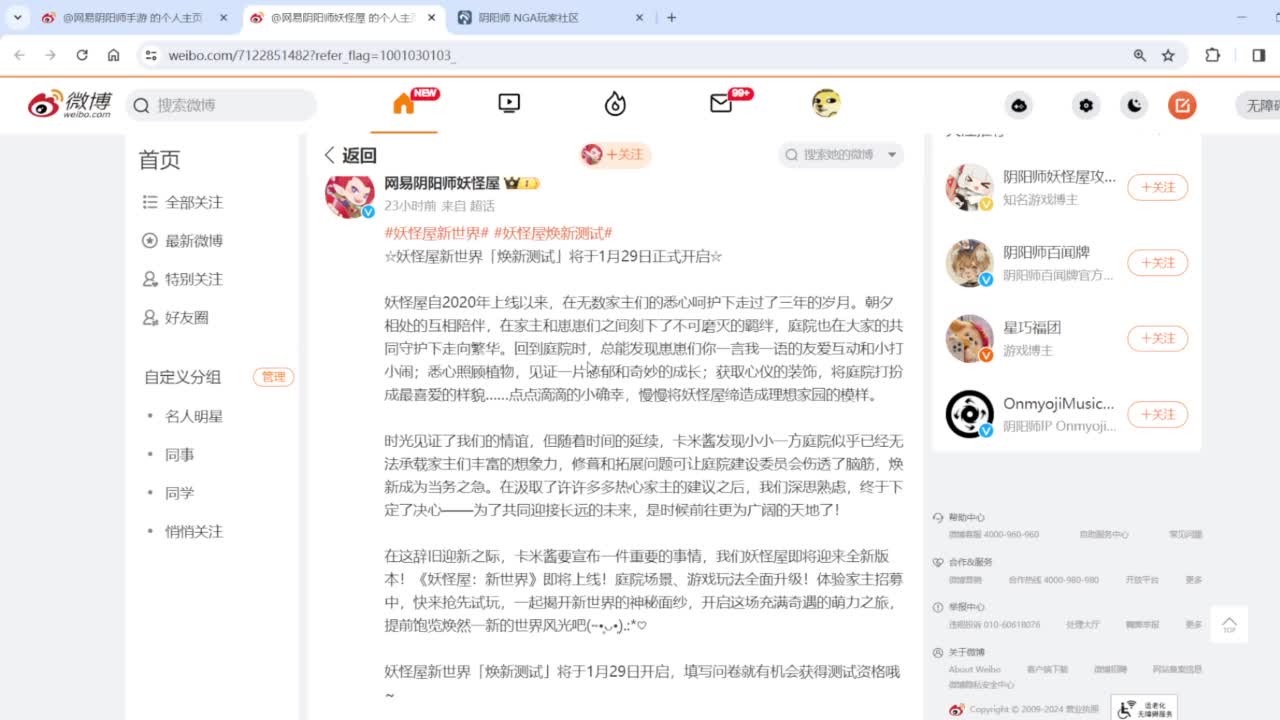Click the 返回 back button
This screenshot has width=1280, height=720.
(348, 155)
